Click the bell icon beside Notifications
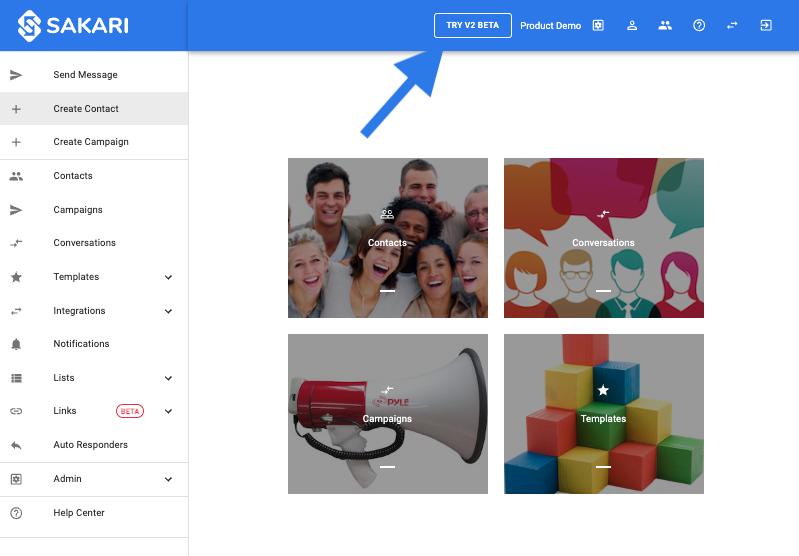Viewport: 799px width, 556px height. click(16, 345)
